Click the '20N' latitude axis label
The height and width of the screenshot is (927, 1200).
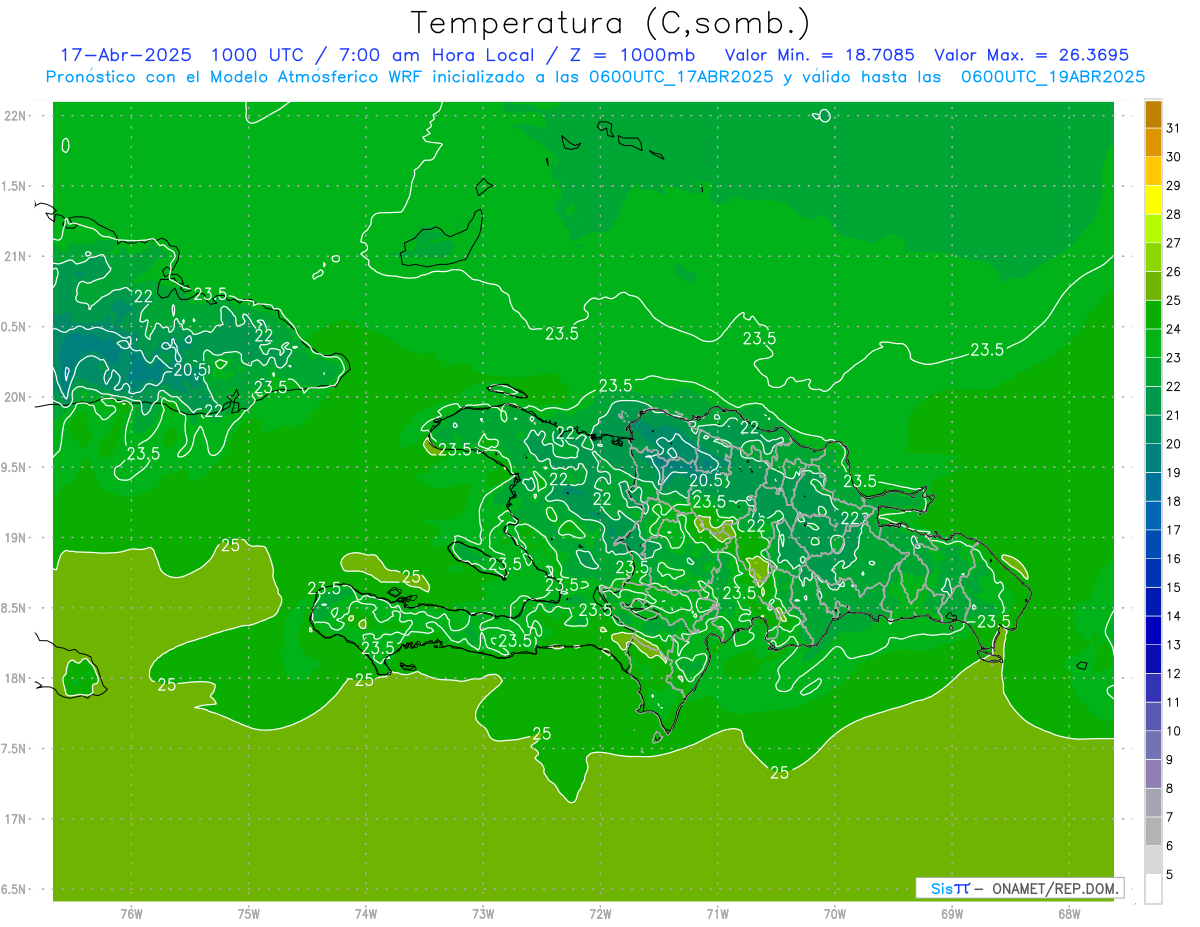click(x=15, y=397)
